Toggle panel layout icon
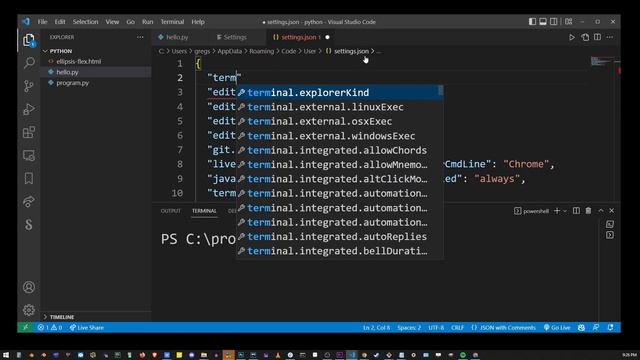 click(543, 22)
